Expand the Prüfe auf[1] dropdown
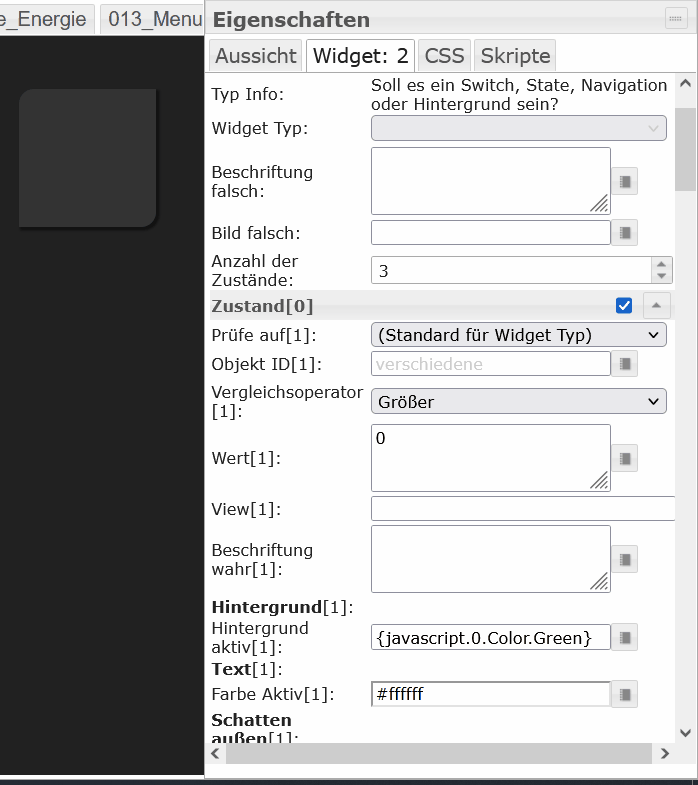Screen dimensions: 698x785 click(518, 334)
